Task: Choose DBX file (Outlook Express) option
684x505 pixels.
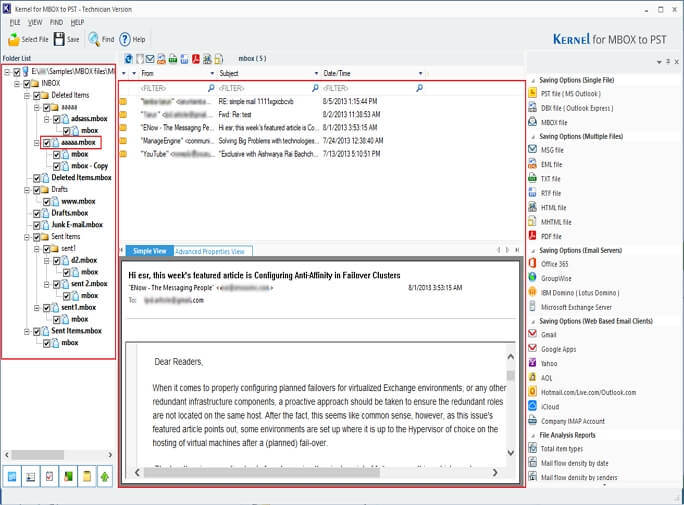Action: coord(577,108)
